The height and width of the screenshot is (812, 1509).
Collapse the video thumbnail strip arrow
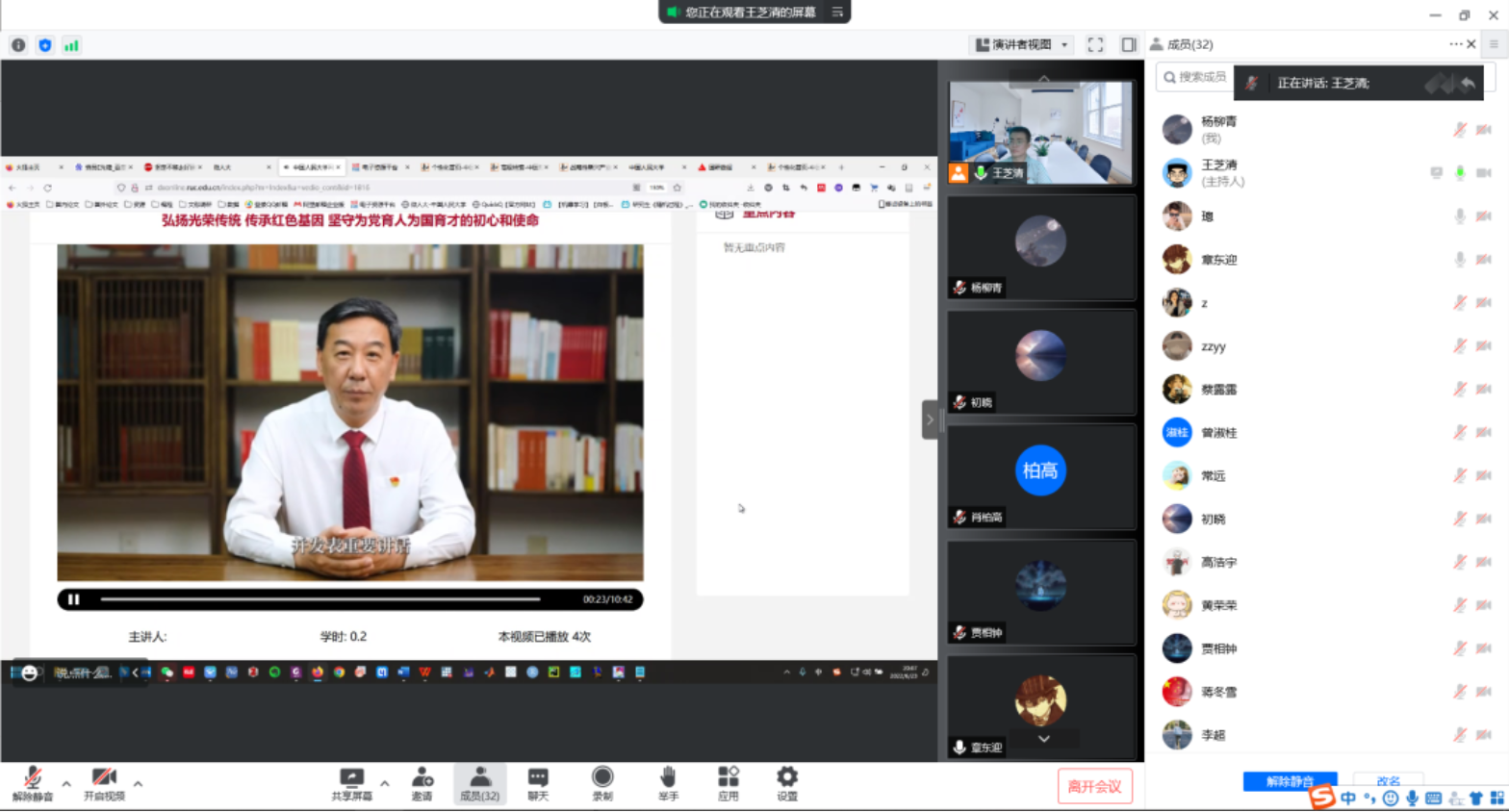click(930, 419)
